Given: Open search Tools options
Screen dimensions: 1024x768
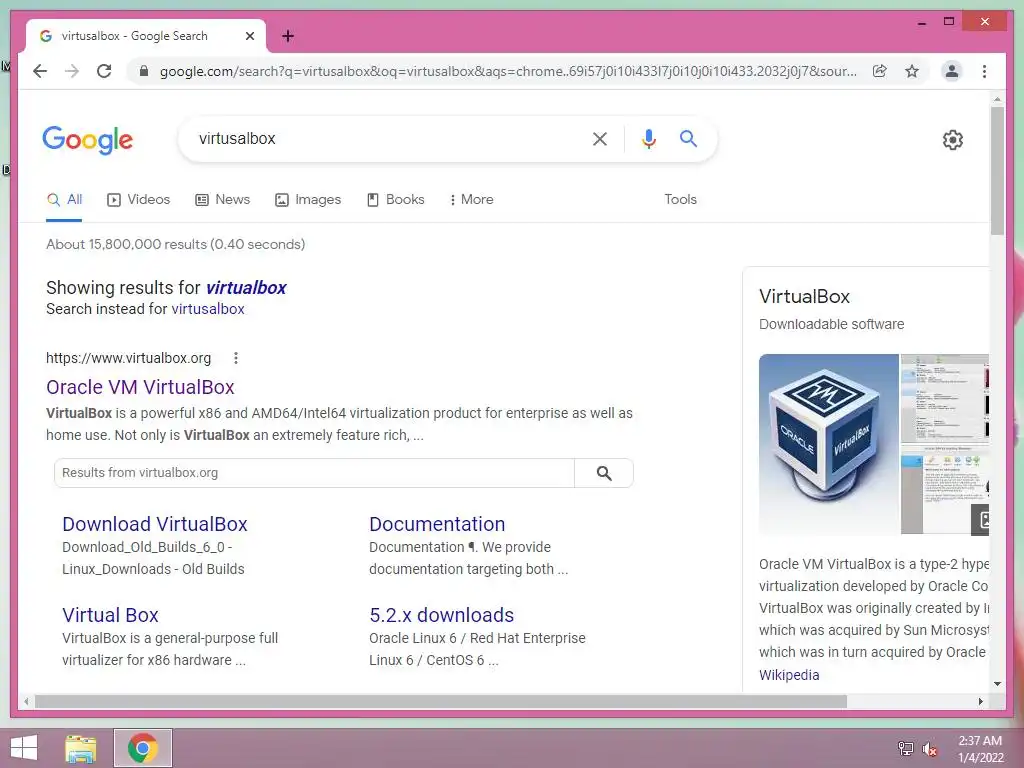Looking at the screenshot, I should pos(680,200).
